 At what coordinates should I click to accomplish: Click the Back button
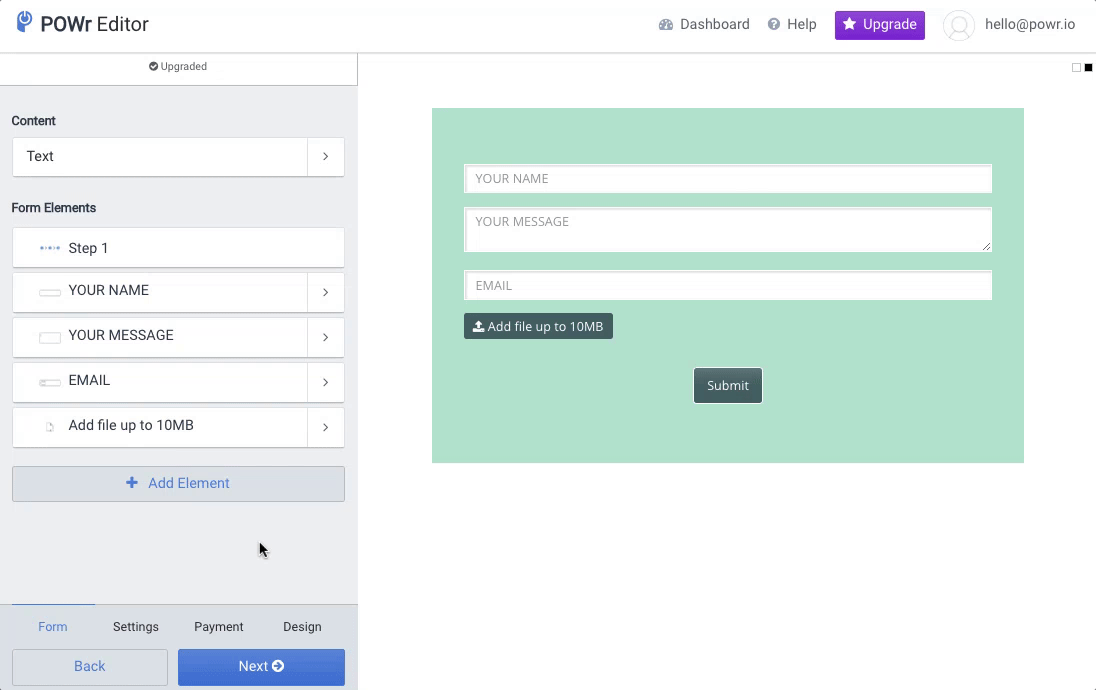point(89,667)
